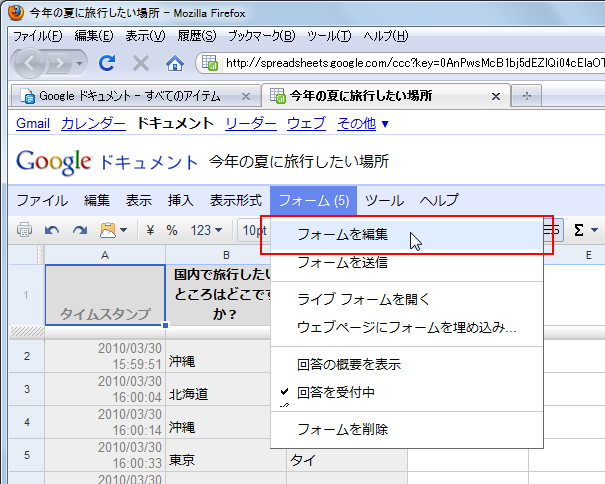Open the Gmail link
The height and width of the screenshot is (484, 605).
pos(33,124)
